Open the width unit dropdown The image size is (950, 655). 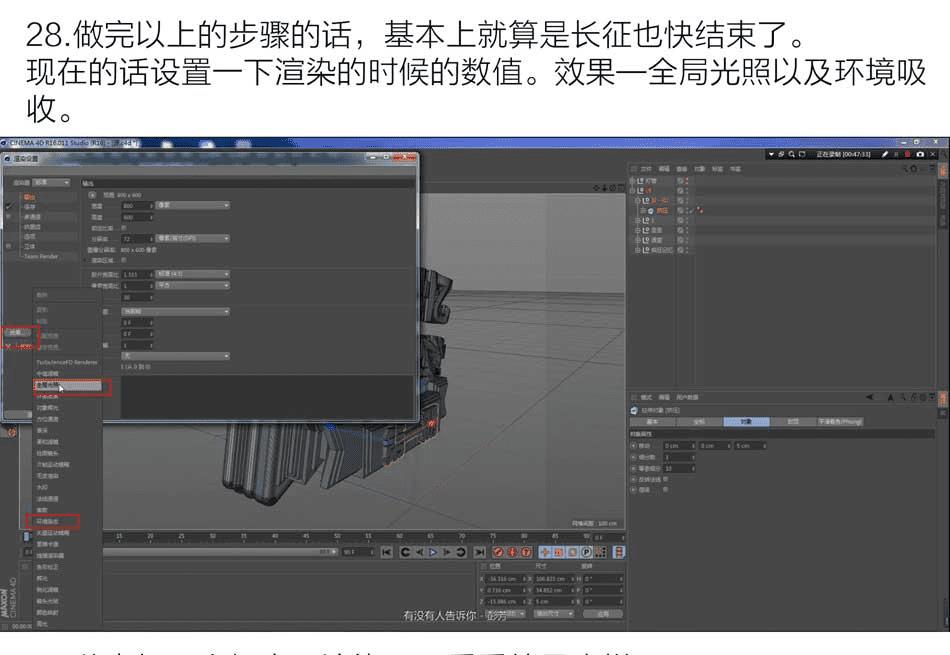[193, 205]
